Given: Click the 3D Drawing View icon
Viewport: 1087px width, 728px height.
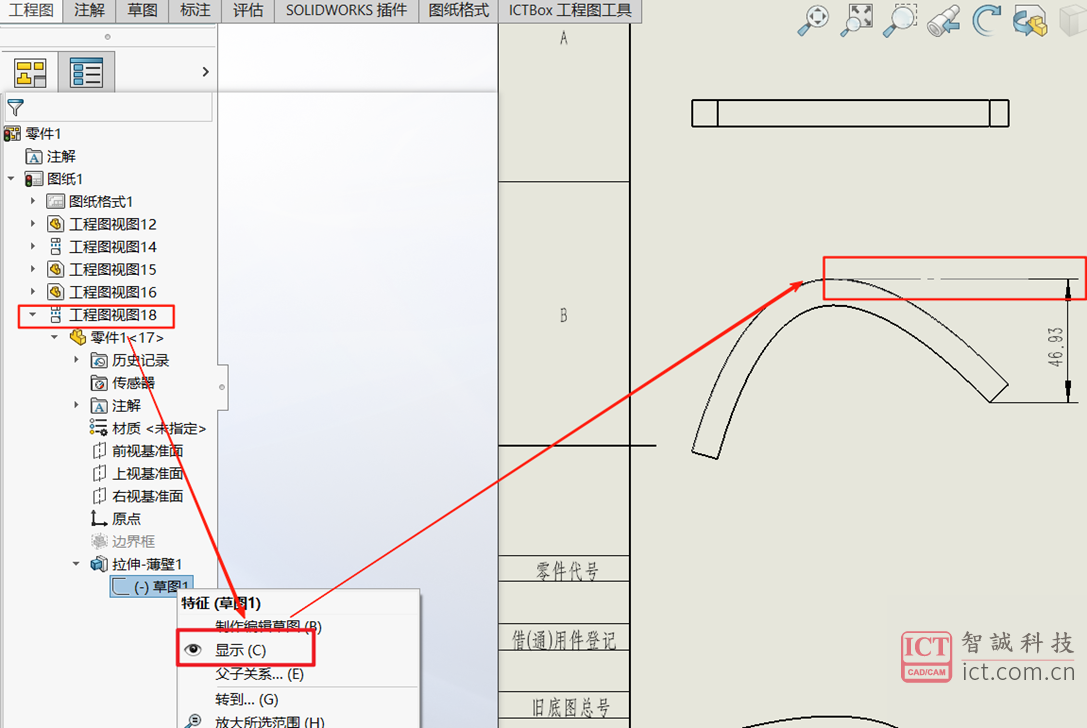Looking at the screenshot, I should 1030,20.
